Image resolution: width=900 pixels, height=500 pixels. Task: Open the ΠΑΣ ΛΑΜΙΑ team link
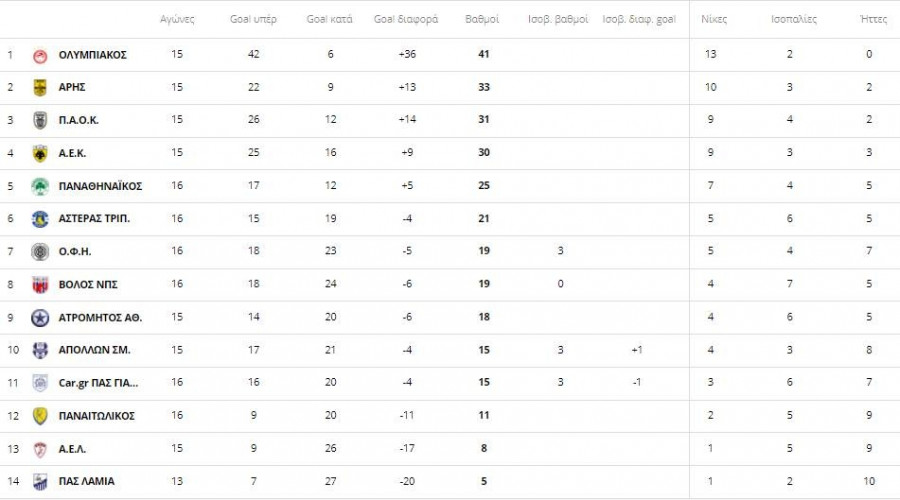click(87, 481)
